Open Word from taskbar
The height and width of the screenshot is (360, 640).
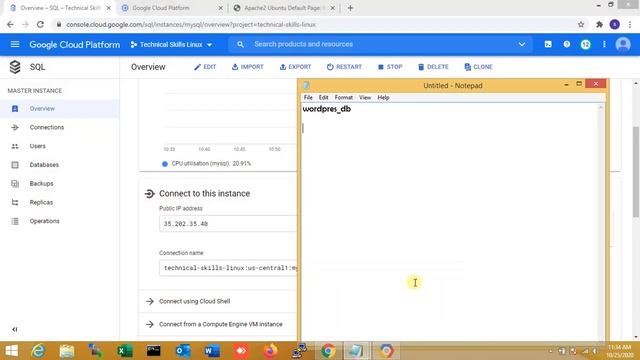coord(212,351)
